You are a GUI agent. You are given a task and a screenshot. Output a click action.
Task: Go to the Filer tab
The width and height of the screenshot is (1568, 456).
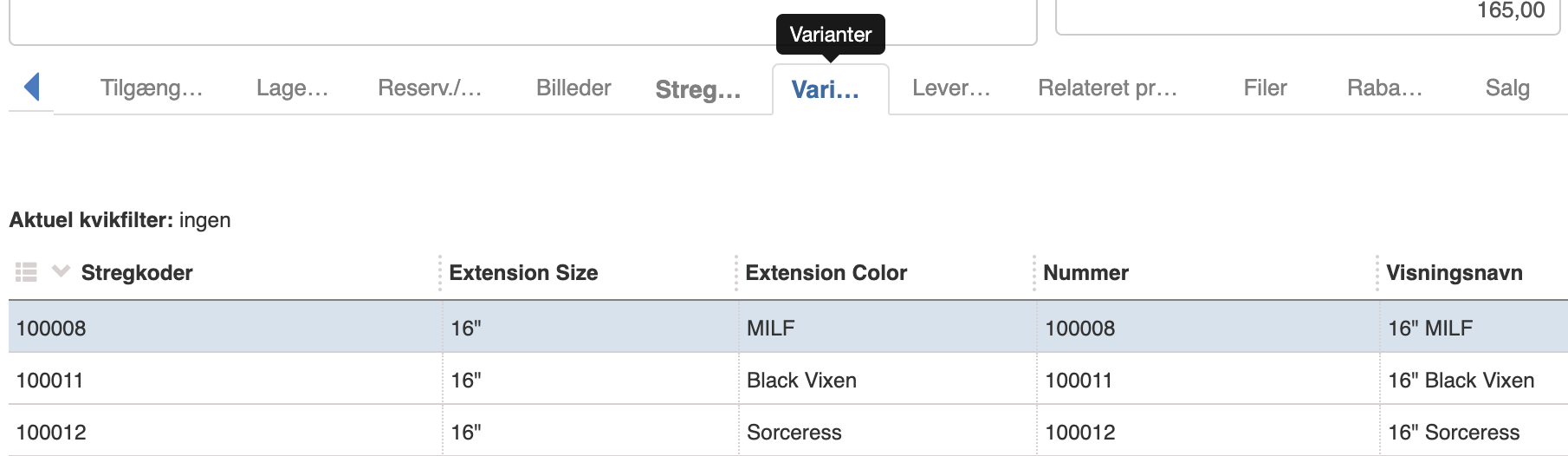tap(1266, 88)
